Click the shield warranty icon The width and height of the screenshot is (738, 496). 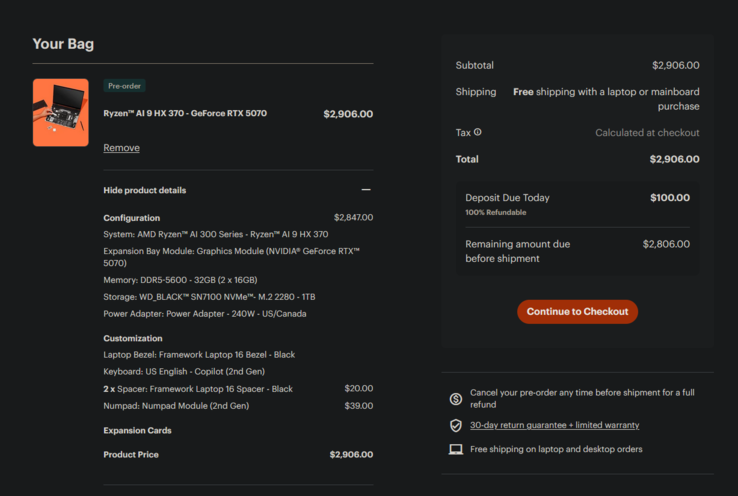click(456, 425)
